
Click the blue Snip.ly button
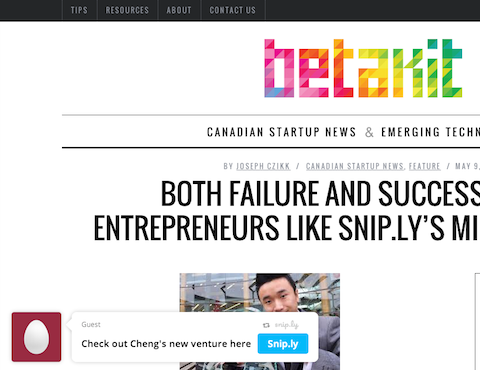[283, 344]
